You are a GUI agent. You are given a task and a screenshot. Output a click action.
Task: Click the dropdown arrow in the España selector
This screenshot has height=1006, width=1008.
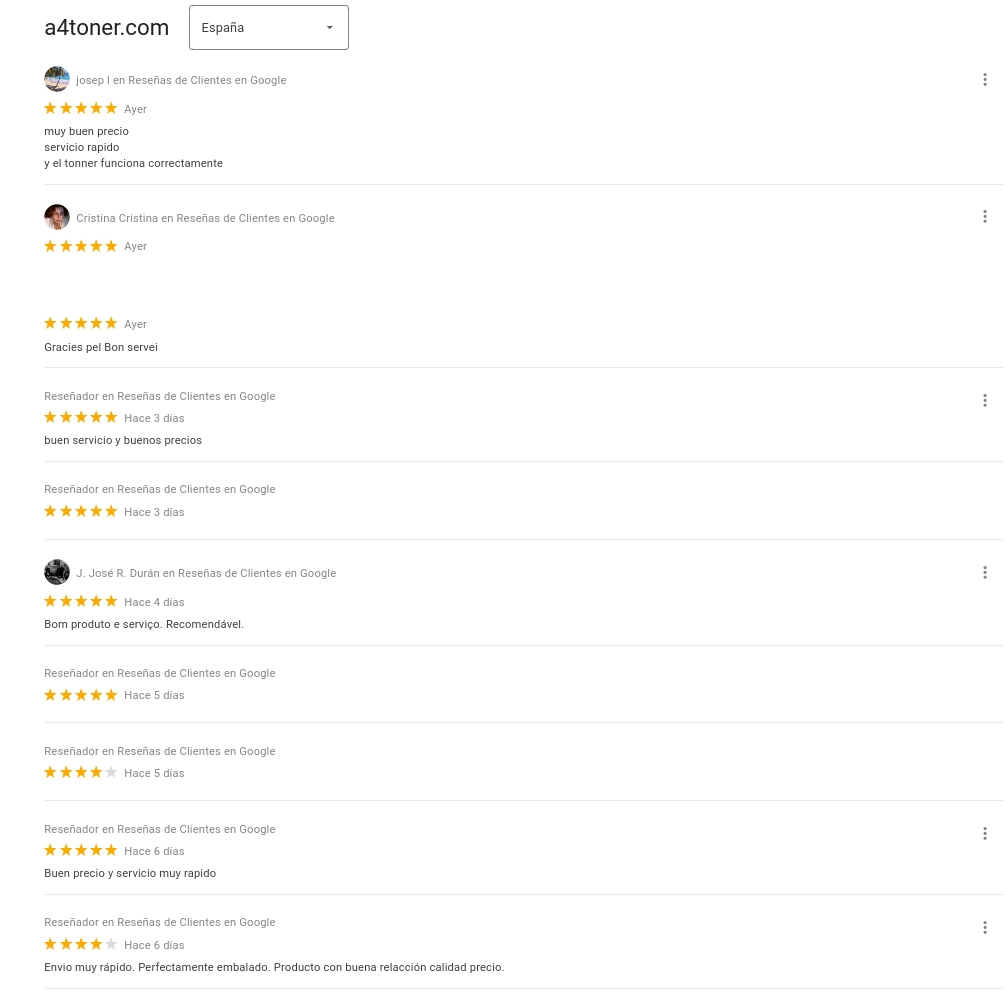[x=329, y=28]
